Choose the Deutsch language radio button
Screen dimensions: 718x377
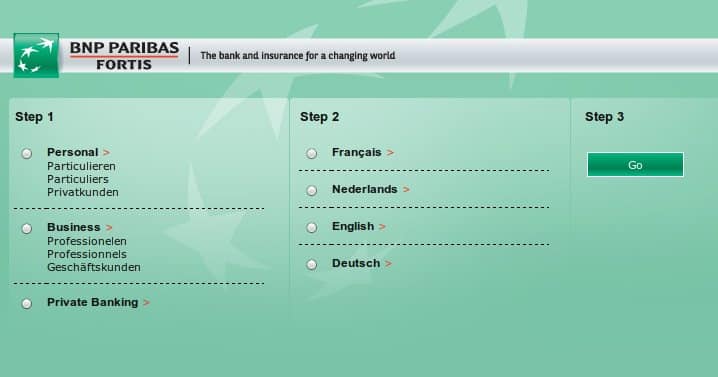[x=312, y=265]
